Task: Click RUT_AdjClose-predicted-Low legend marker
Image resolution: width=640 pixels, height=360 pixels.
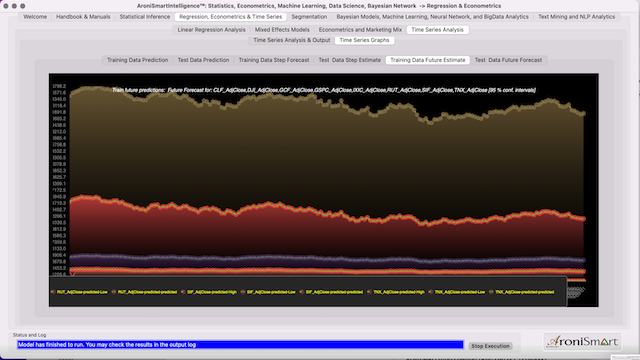Action: (53, 292)
